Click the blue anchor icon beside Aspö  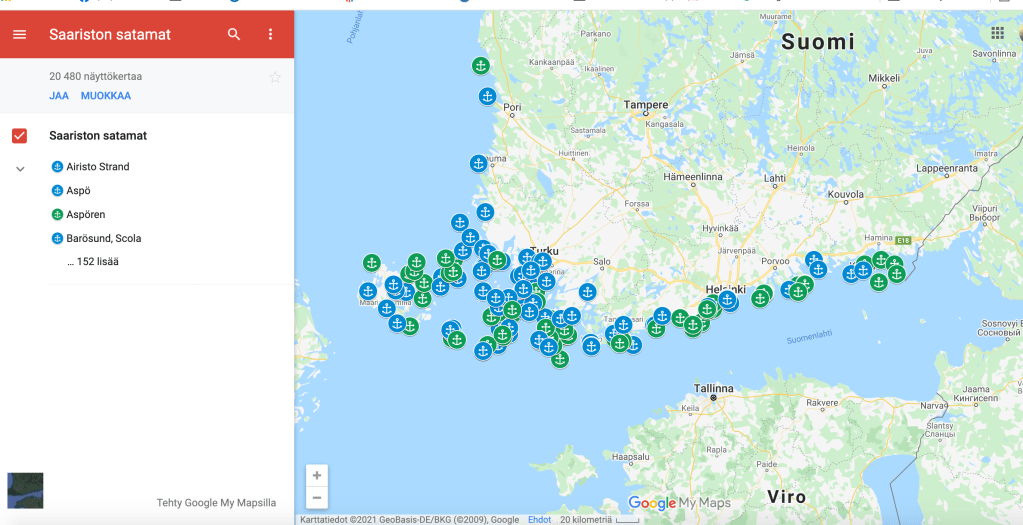click(x=57, y=191)
